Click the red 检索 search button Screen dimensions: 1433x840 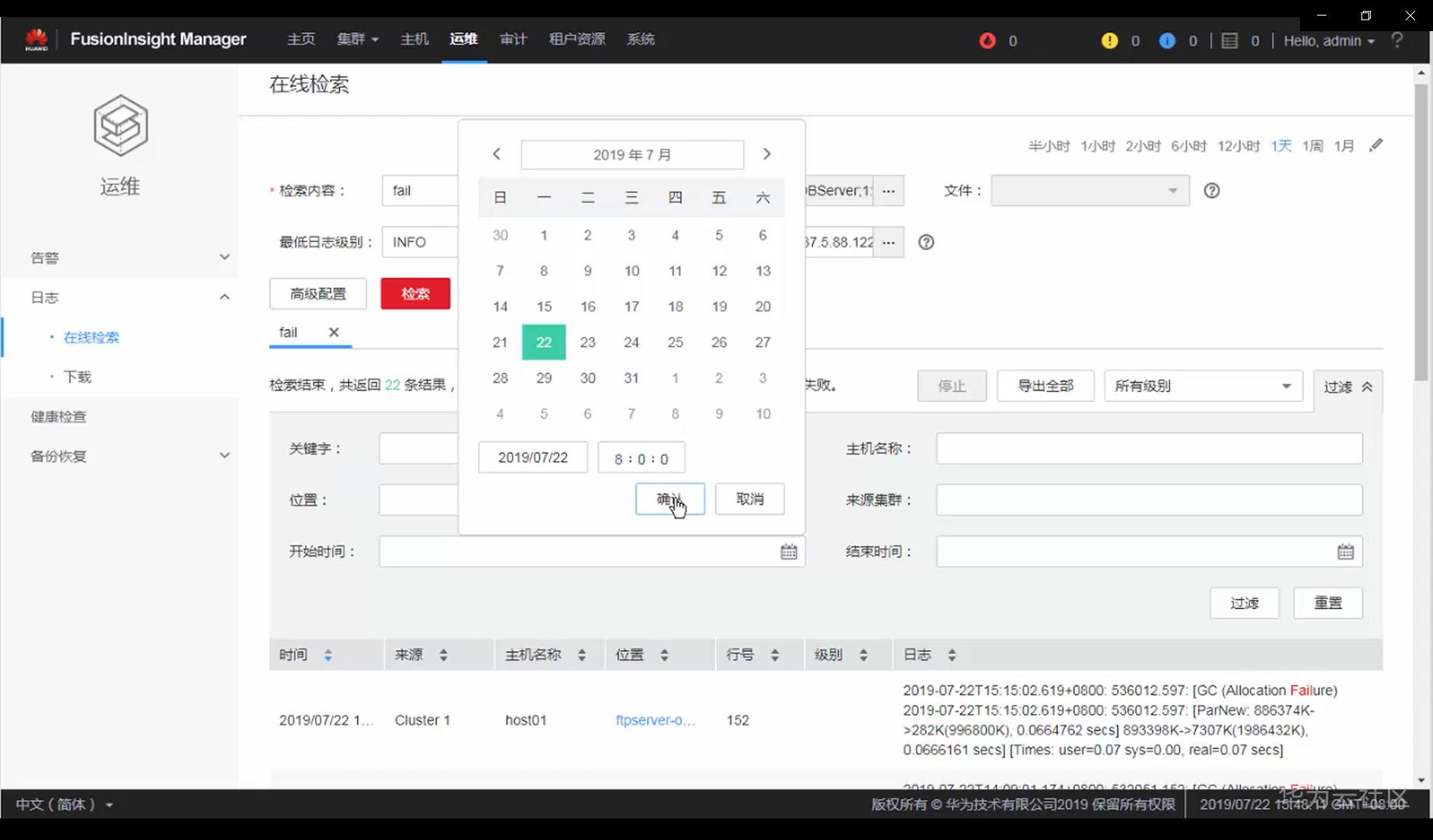tap(415, 293)
